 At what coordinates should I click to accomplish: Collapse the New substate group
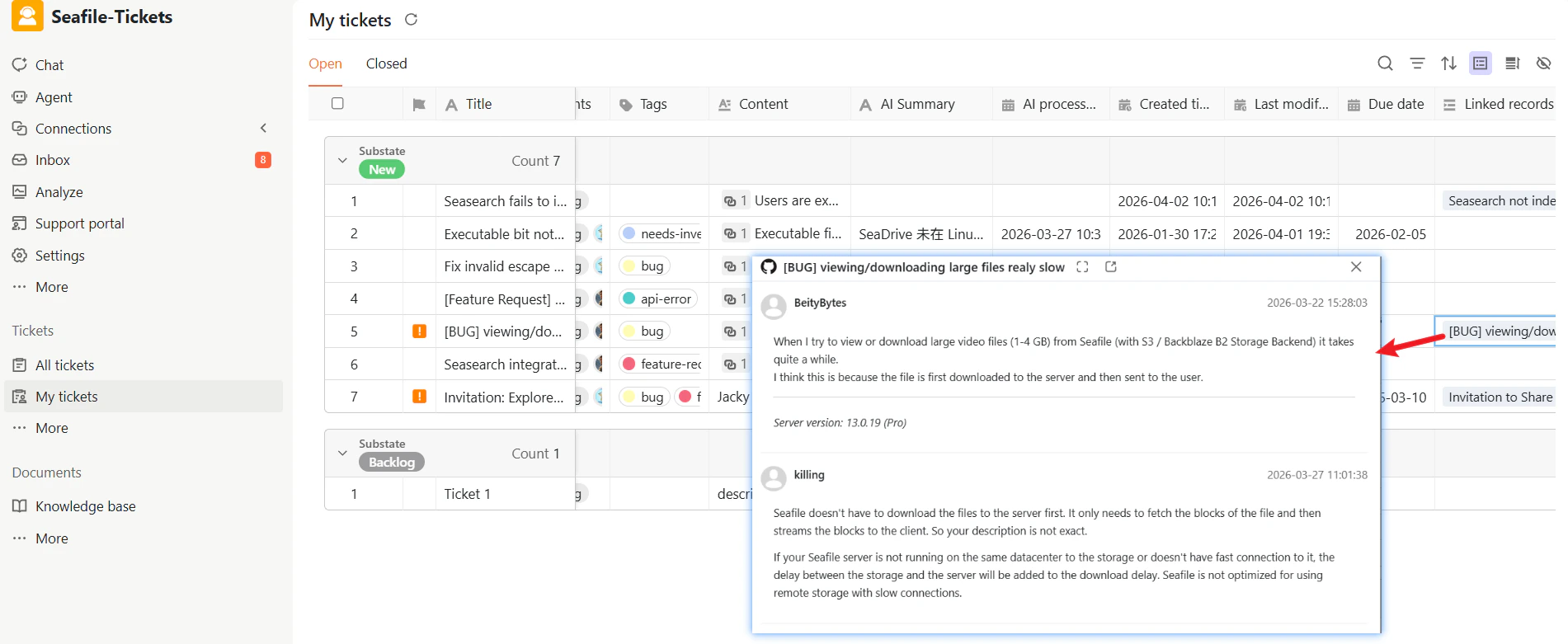(342, 161)
